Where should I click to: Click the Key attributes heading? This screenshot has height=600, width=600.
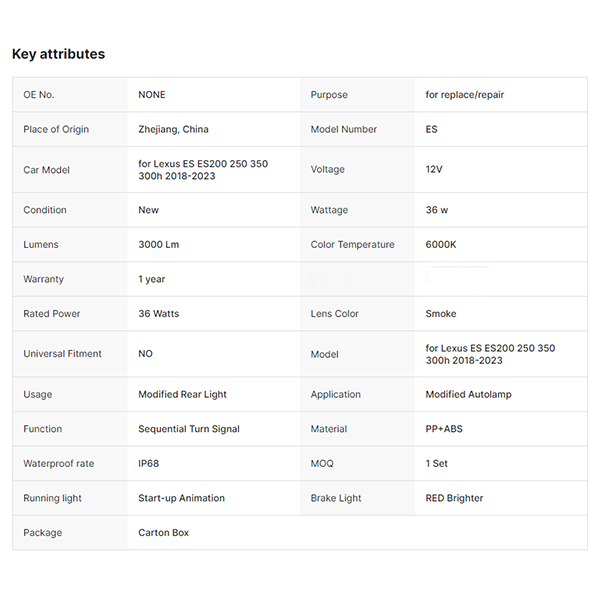58,54
